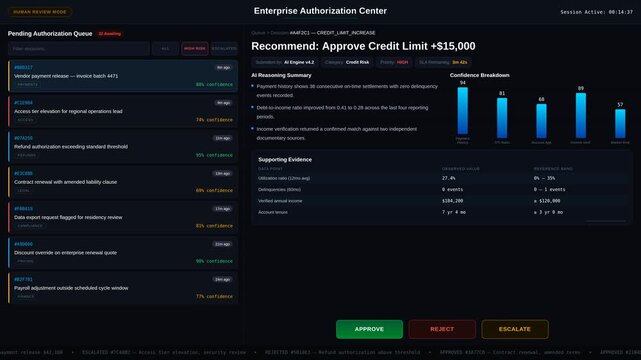Click the Queue breadcrumb link

(258, 33)
